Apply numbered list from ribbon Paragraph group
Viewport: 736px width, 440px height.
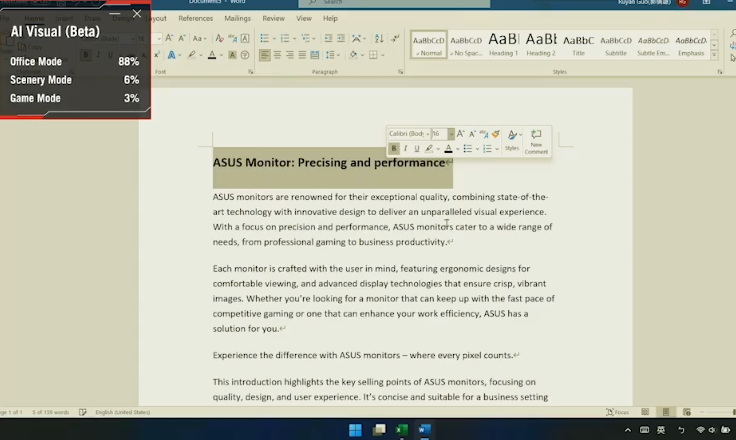coord(284,39)
